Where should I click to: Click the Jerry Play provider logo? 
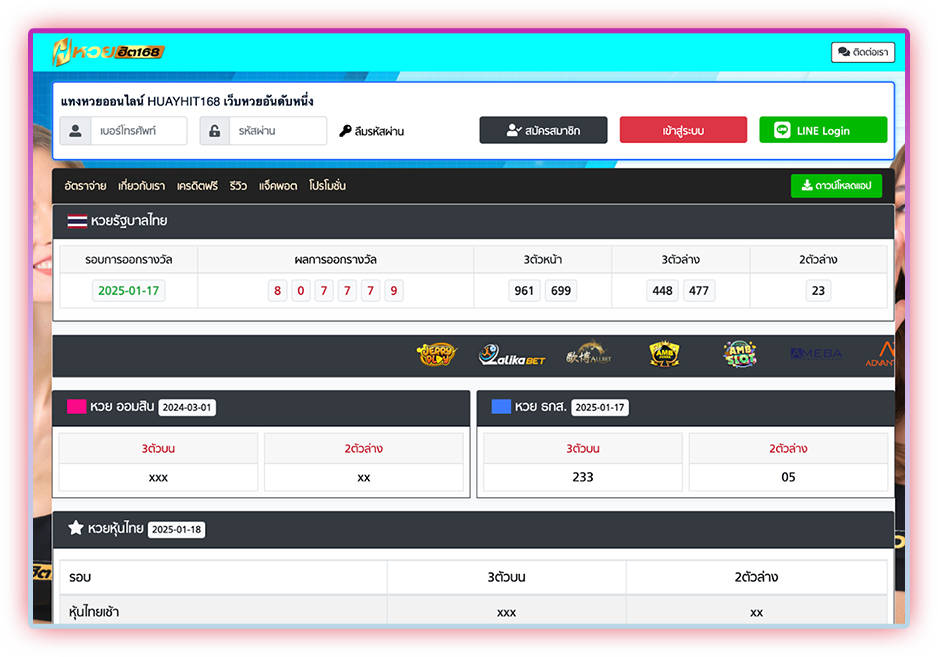pyautogui.click(x=436, y=354)
